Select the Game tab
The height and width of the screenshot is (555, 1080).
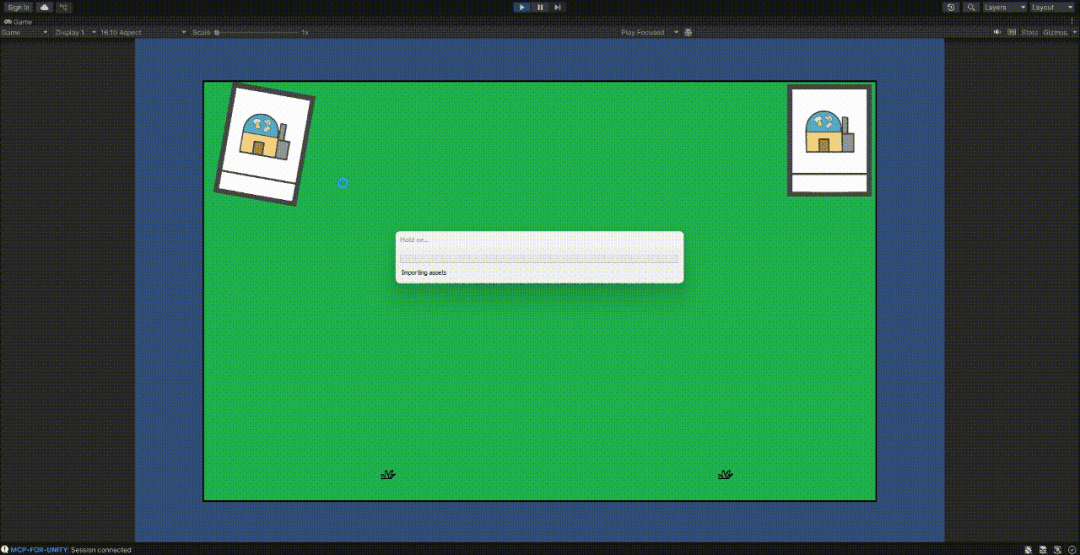tap(19, 22)
